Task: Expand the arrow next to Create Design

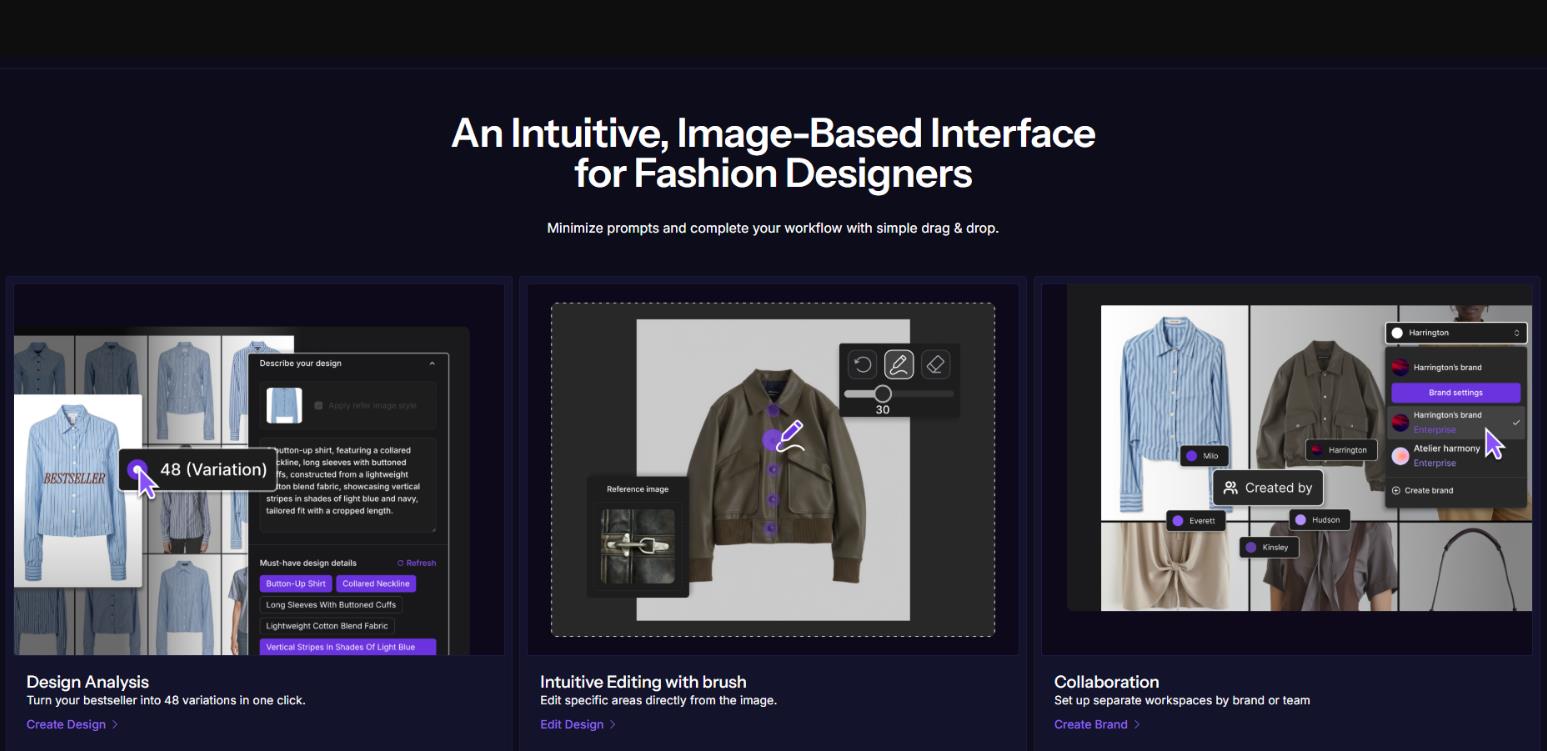Action: click(x=115, y=724)
